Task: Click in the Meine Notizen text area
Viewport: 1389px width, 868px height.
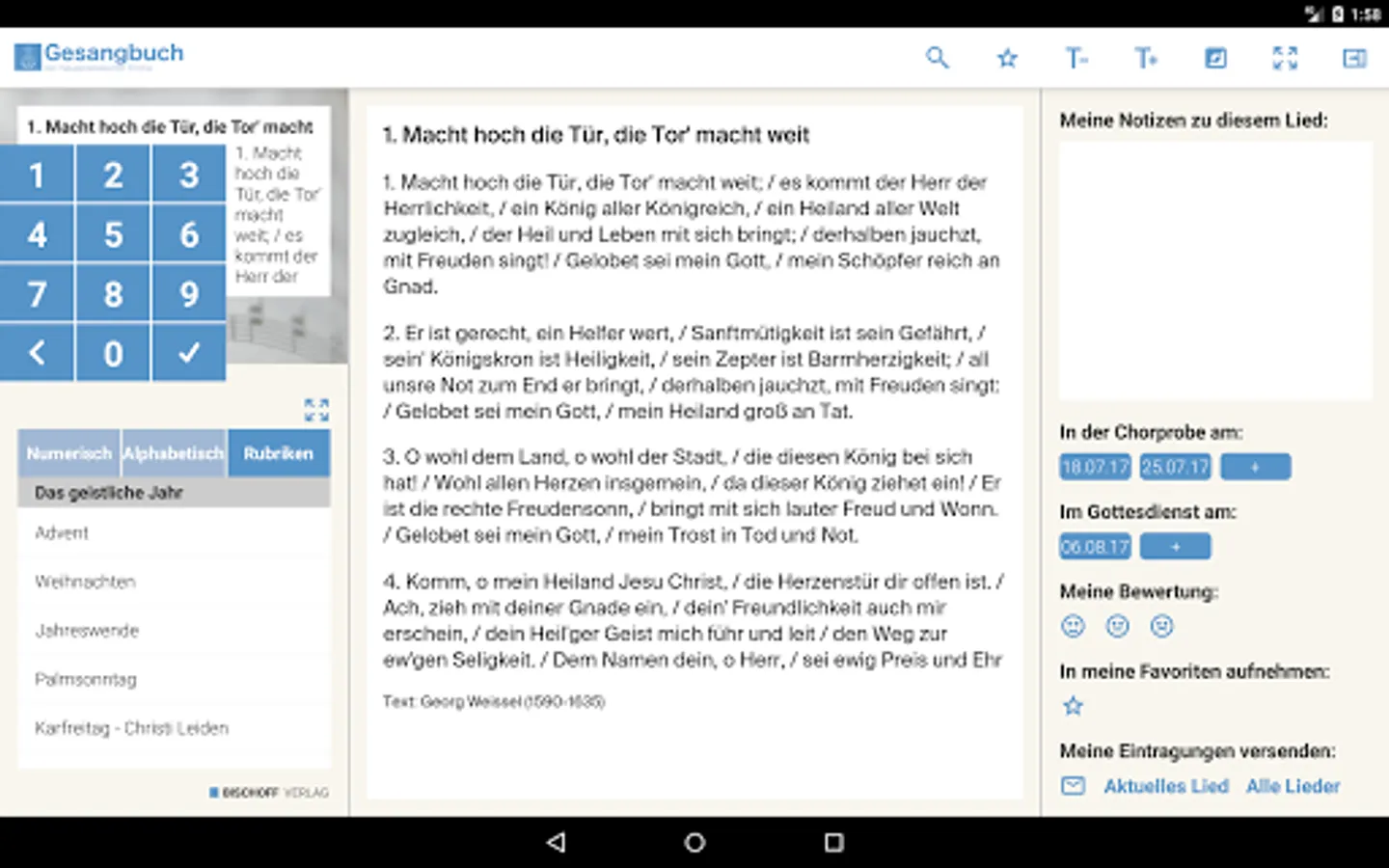Action: (1215, 271)
